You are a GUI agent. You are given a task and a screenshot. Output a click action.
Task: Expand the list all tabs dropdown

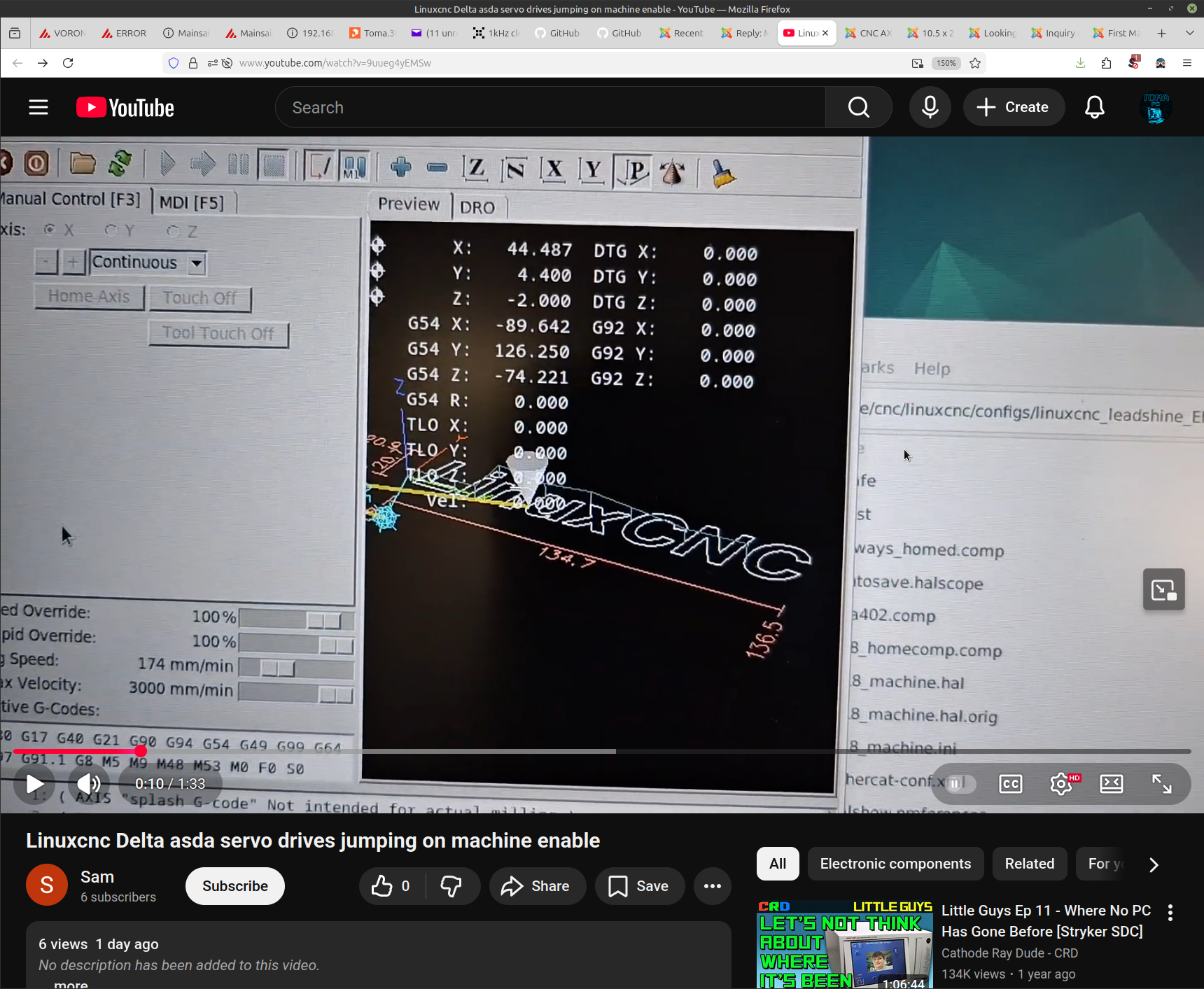1189,33
